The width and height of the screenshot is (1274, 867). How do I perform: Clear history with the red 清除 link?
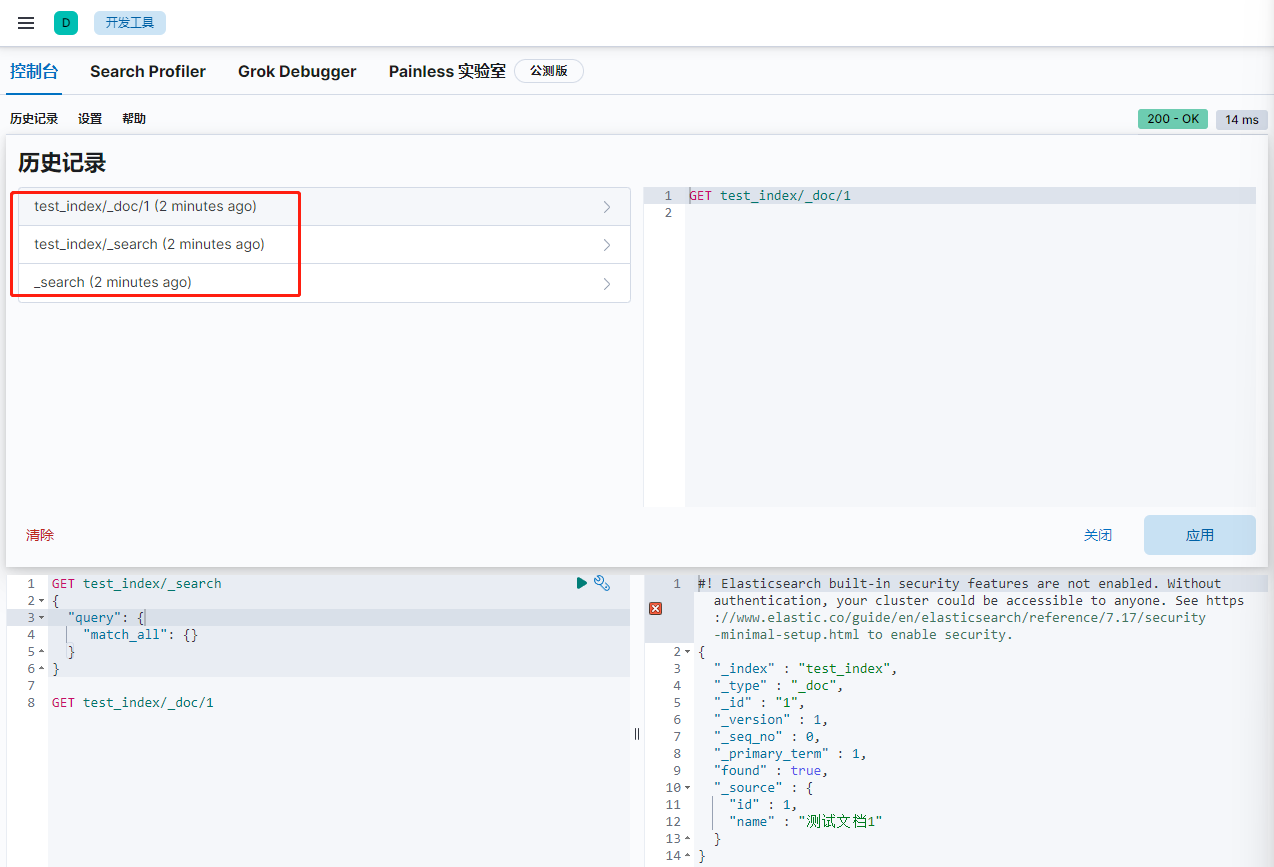tap(40, 535)
